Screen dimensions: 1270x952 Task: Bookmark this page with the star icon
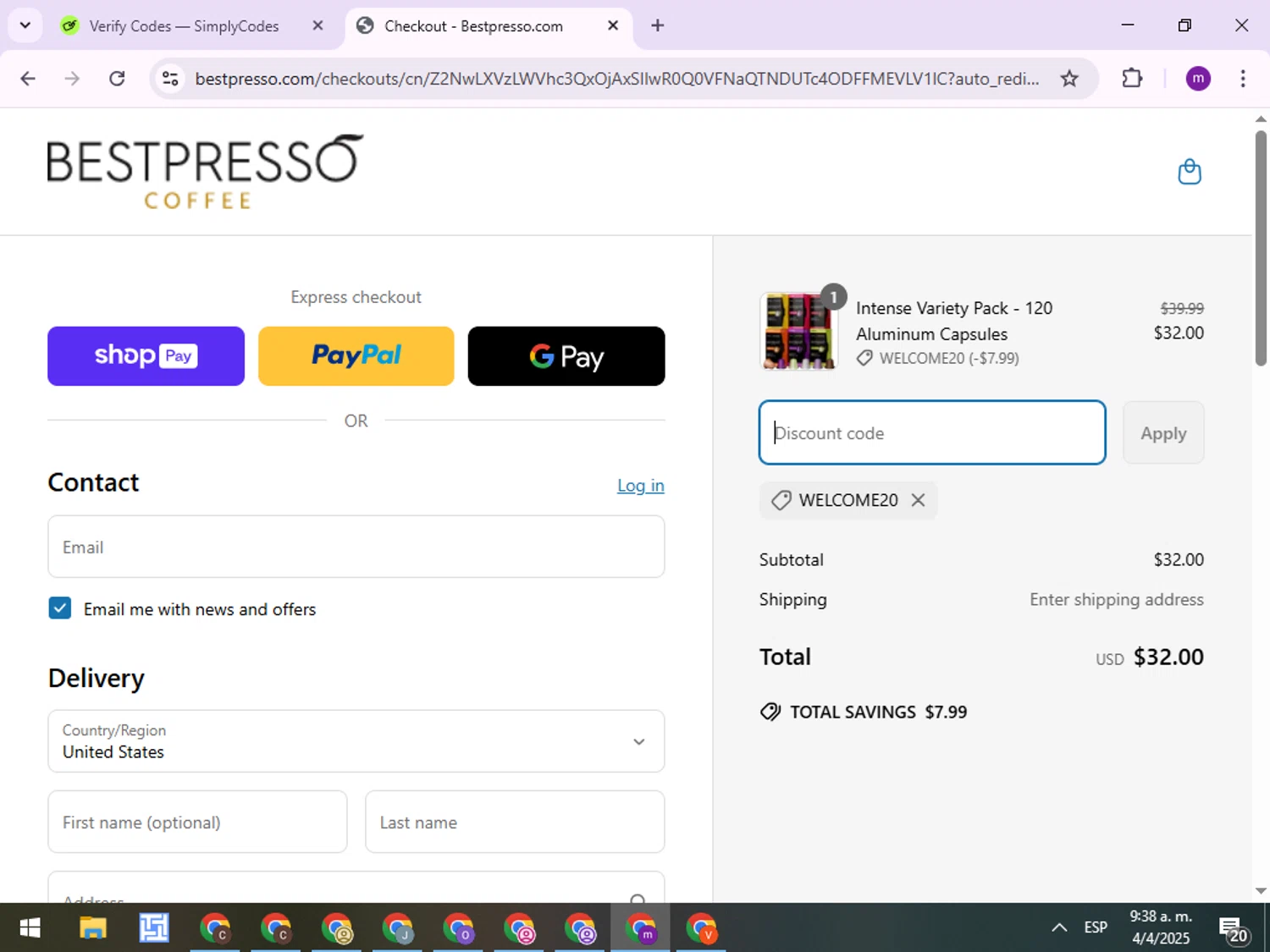point(1069,79)
